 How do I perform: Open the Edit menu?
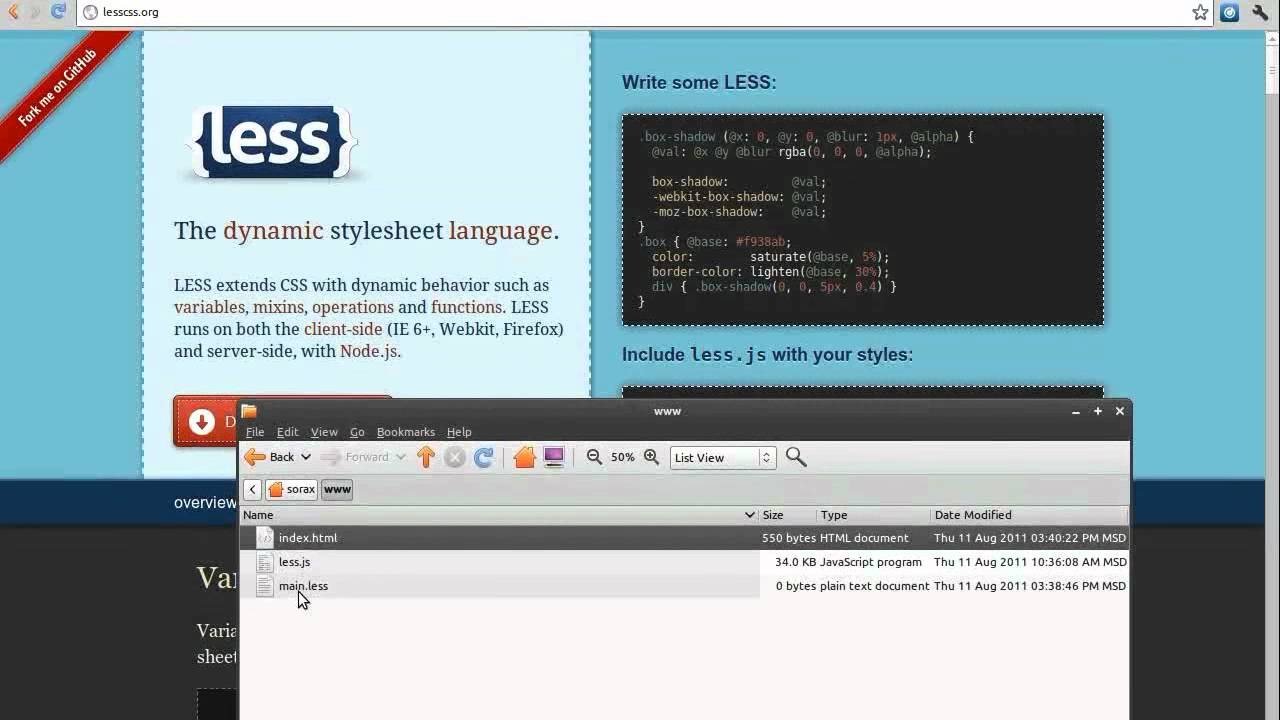(x=288, y=432)
